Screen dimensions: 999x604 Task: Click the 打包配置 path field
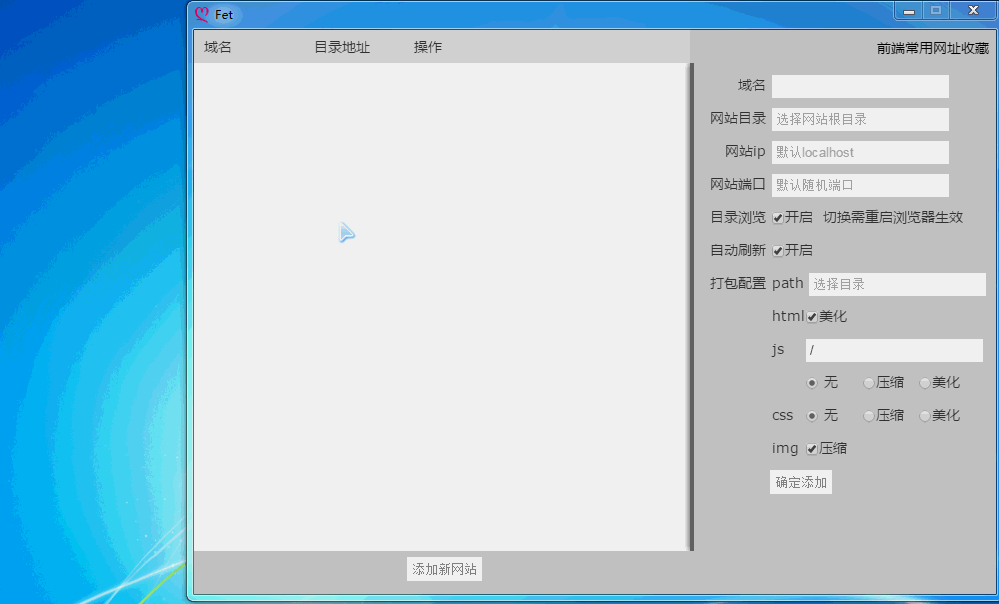coord(896,284)
